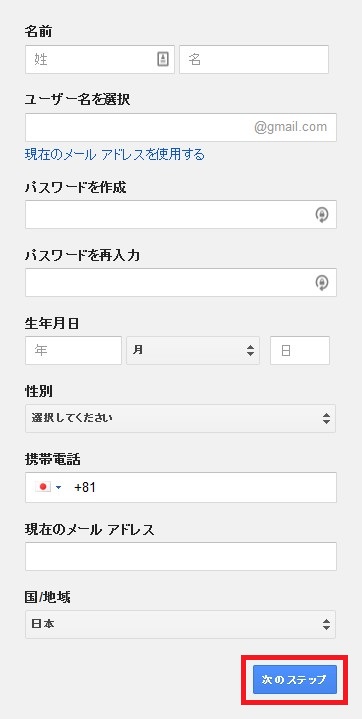The height and width of the screenshot is (719, 362).
Task: Open the 国/地域 dropdown showing 日本
Action: [180, 624]
